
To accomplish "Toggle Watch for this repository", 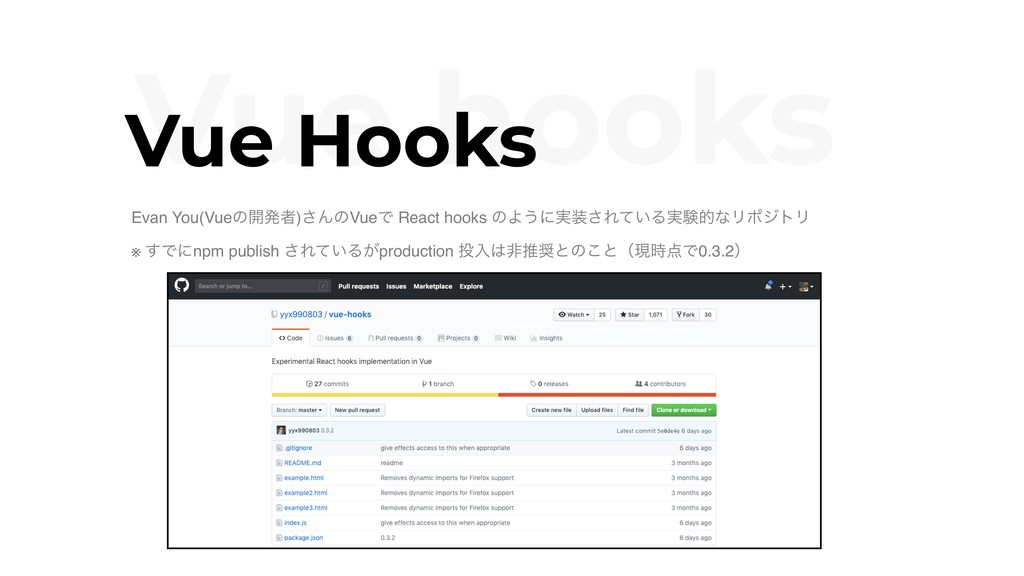I will tap(572, 315).
